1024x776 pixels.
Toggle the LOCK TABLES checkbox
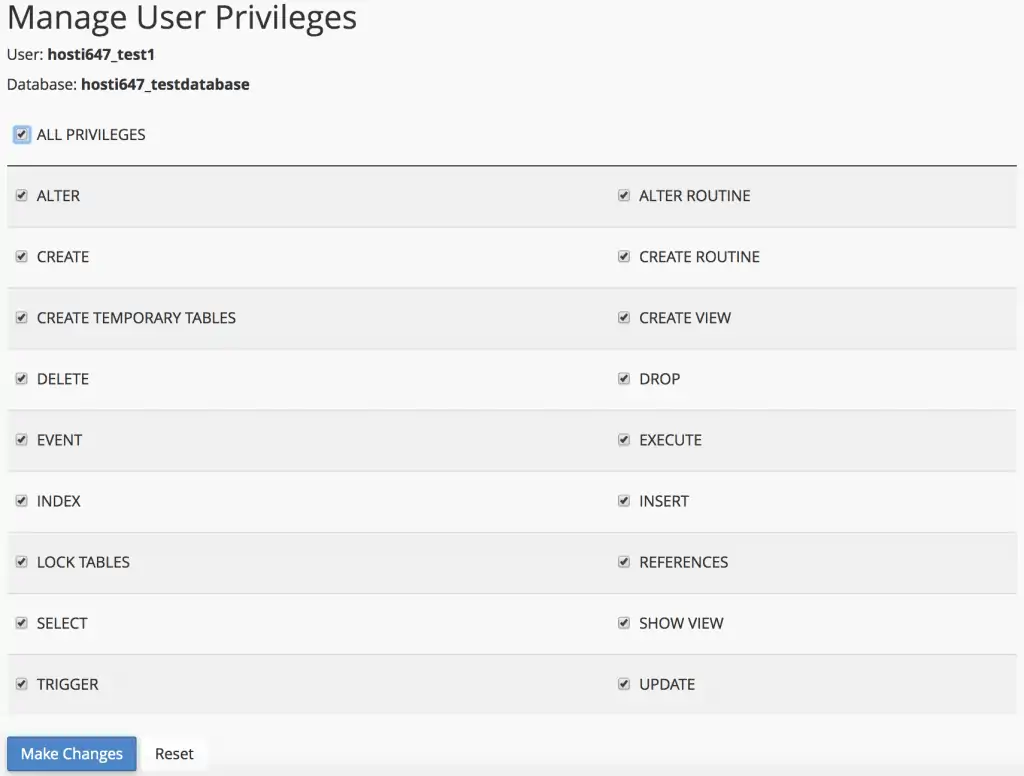pyautogui.click(x=21, y=562)
